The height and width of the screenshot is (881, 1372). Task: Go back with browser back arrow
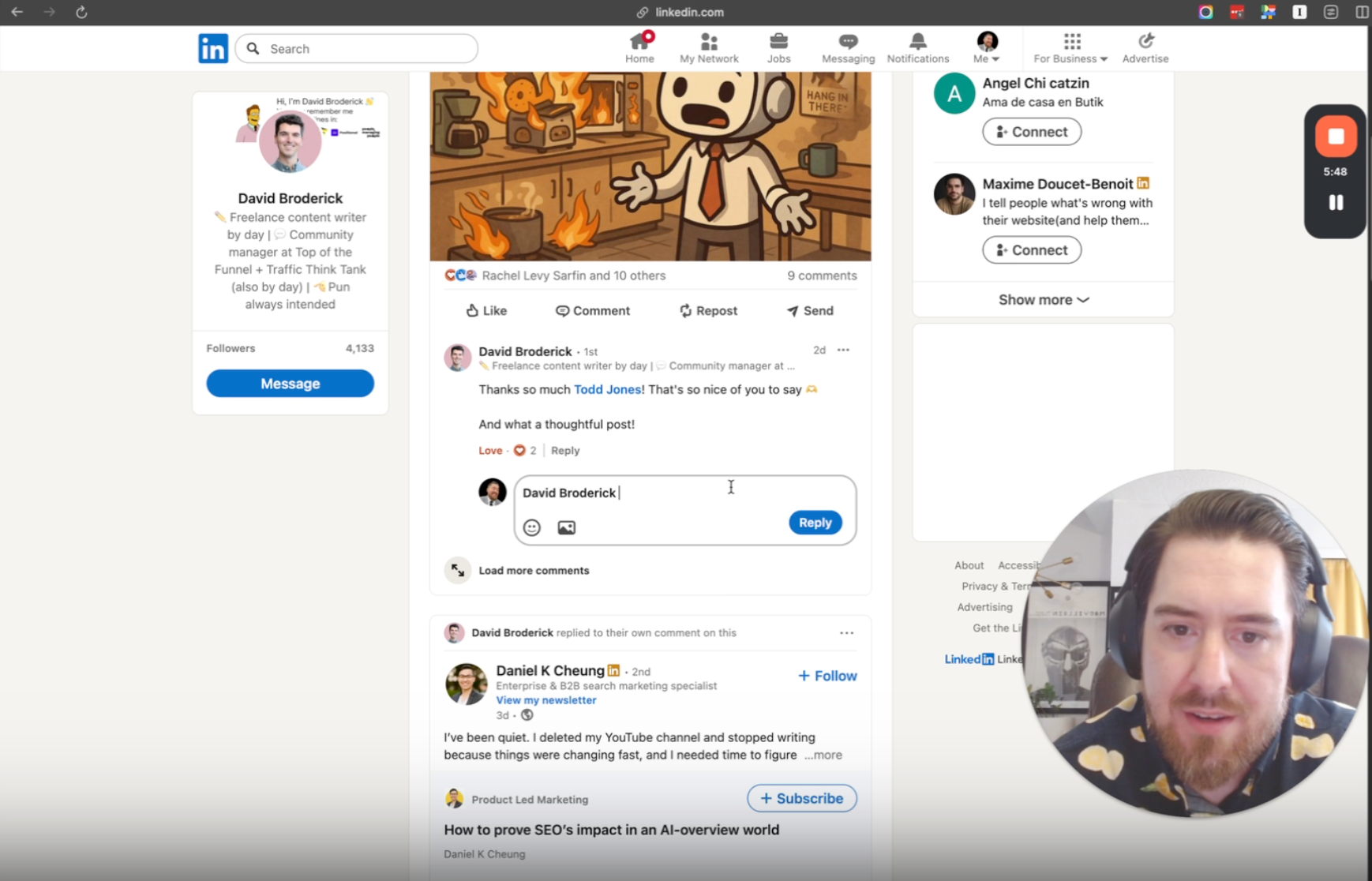[17, 12]
